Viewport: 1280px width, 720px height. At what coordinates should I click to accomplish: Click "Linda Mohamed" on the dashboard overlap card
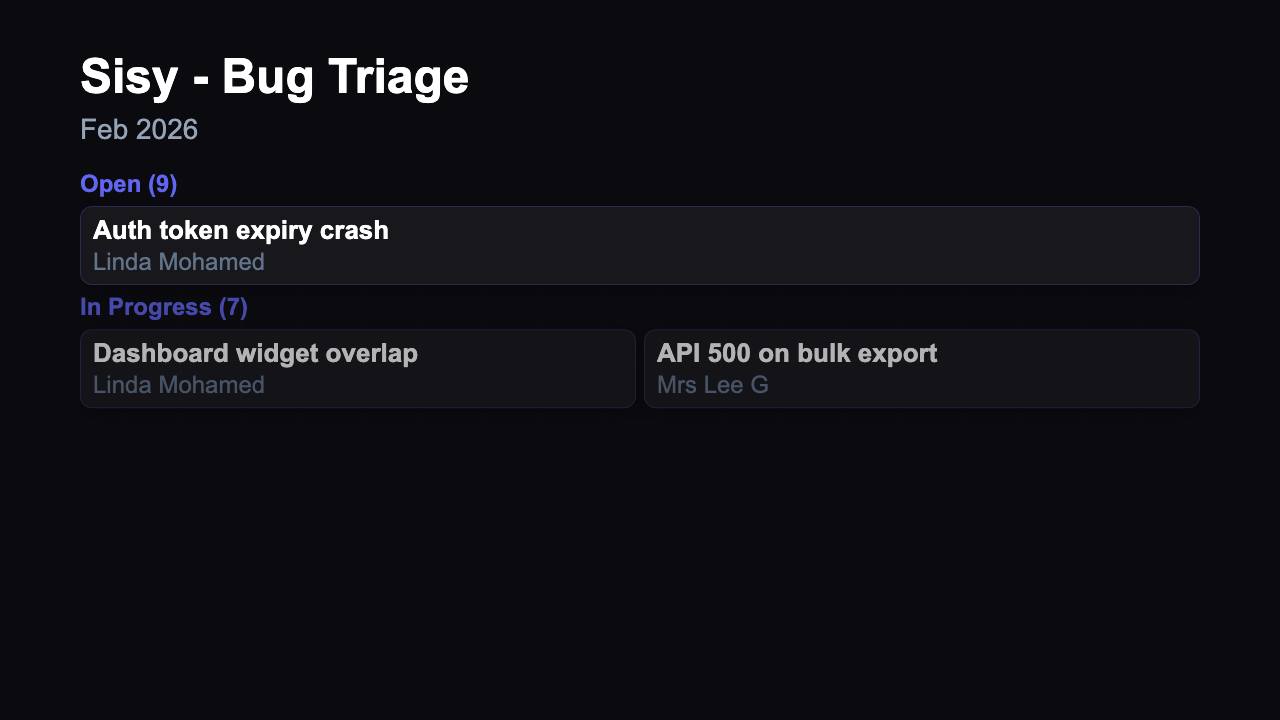coord(181,384)
